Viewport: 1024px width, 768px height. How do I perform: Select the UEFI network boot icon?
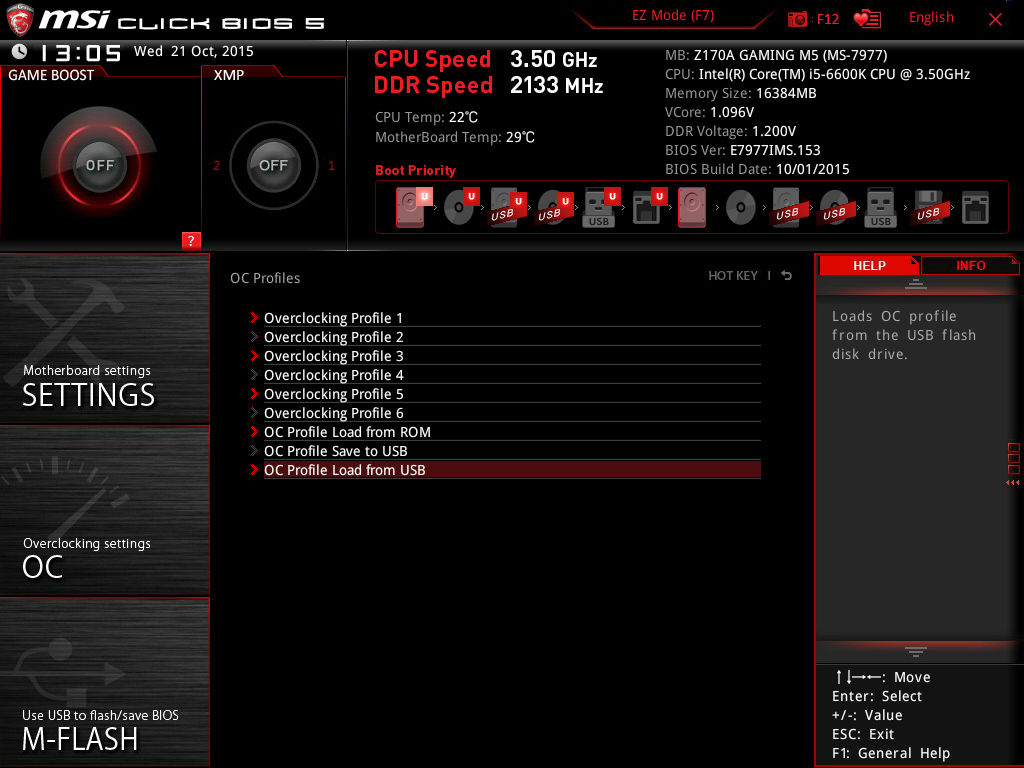(x=649, y=207)
